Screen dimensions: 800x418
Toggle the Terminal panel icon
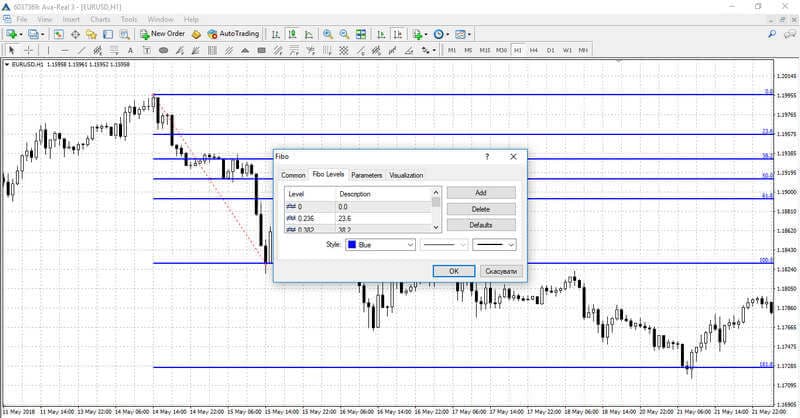pyautogui.click(x=108, y=34)
